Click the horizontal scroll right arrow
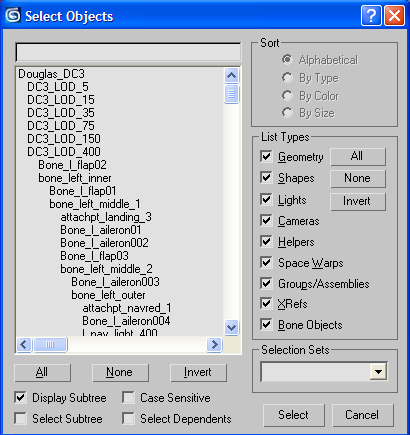Viewport: 410px width, 435px height. (214, 345)
